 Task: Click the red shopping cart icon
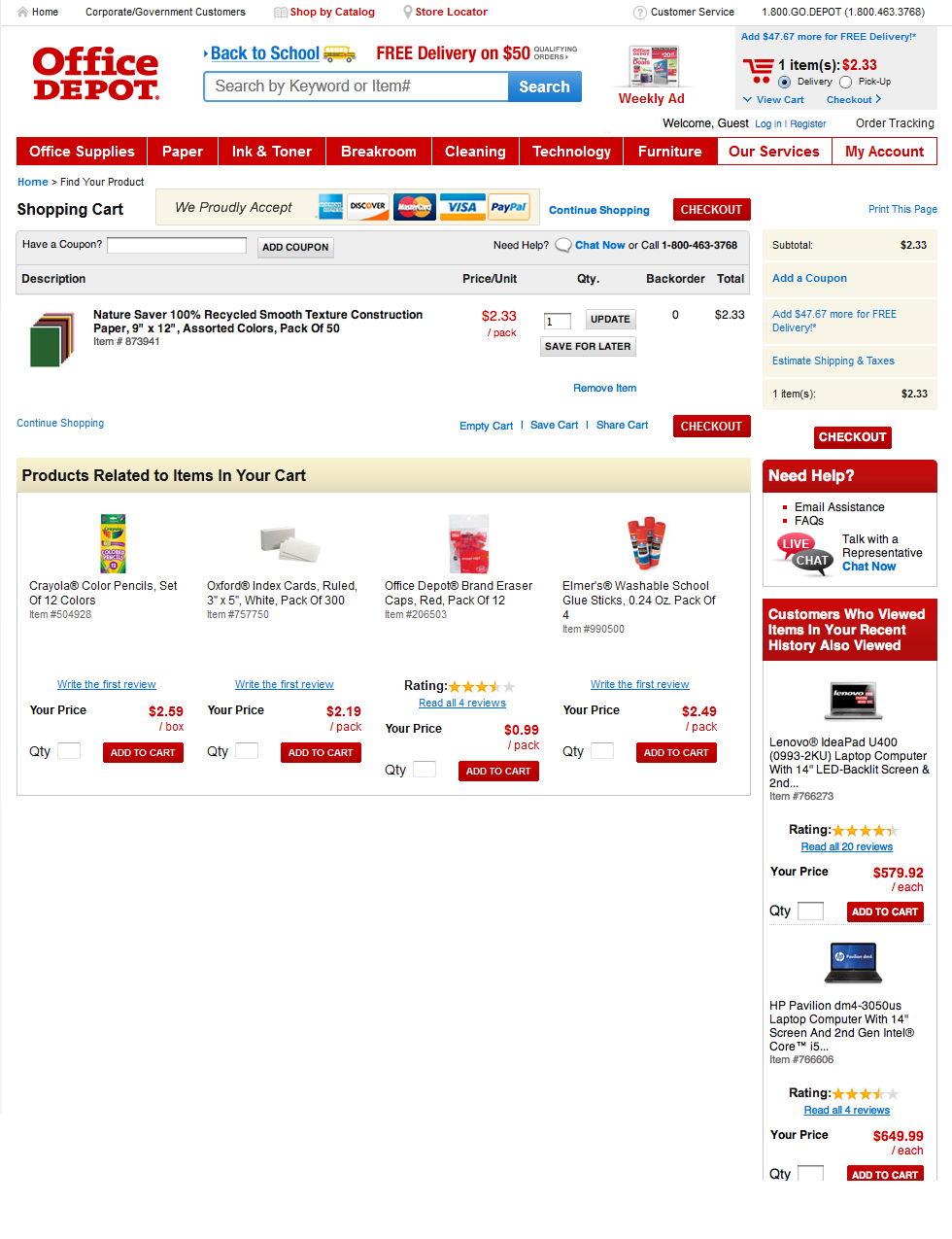(x=758, y=72)
